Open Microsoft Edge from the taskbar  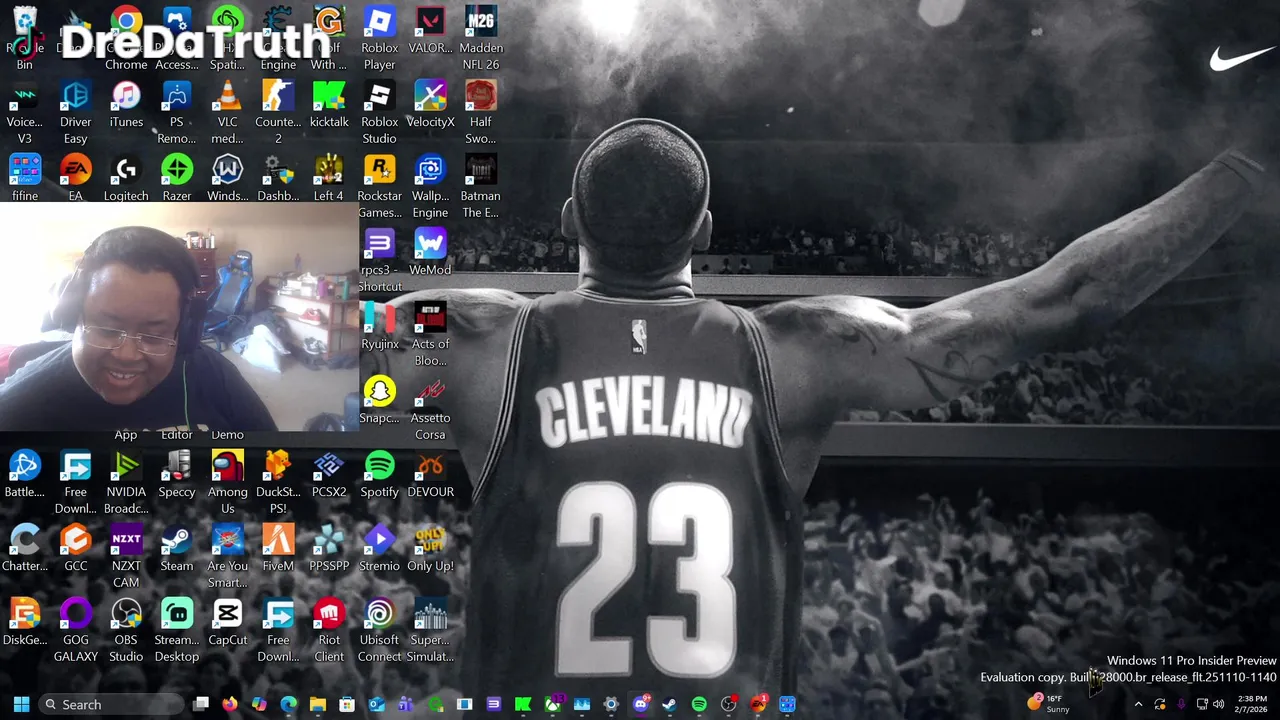coord(288,704)
